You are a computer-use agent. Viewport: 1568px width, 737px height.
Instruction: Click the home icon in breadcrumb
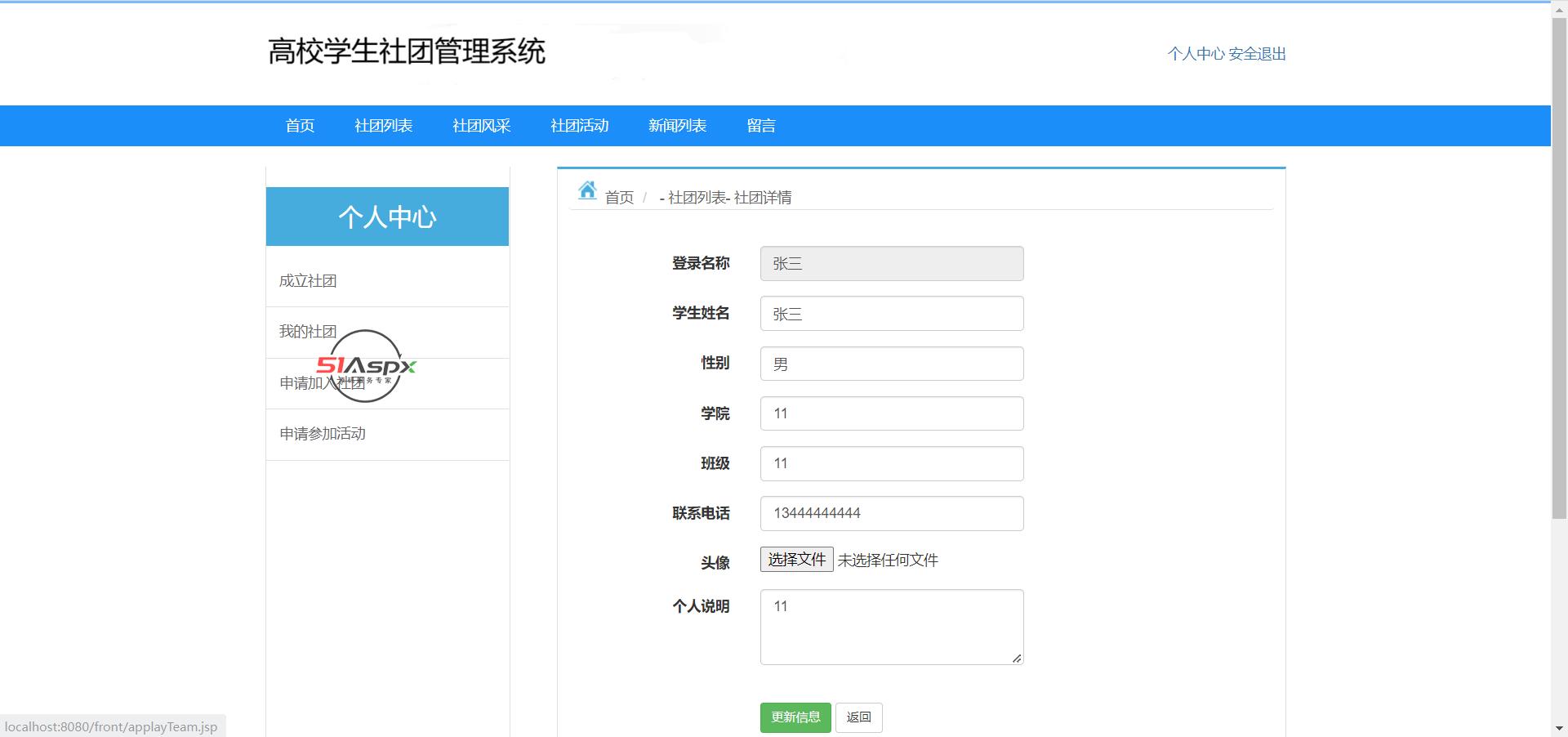(x=587, y=190)
